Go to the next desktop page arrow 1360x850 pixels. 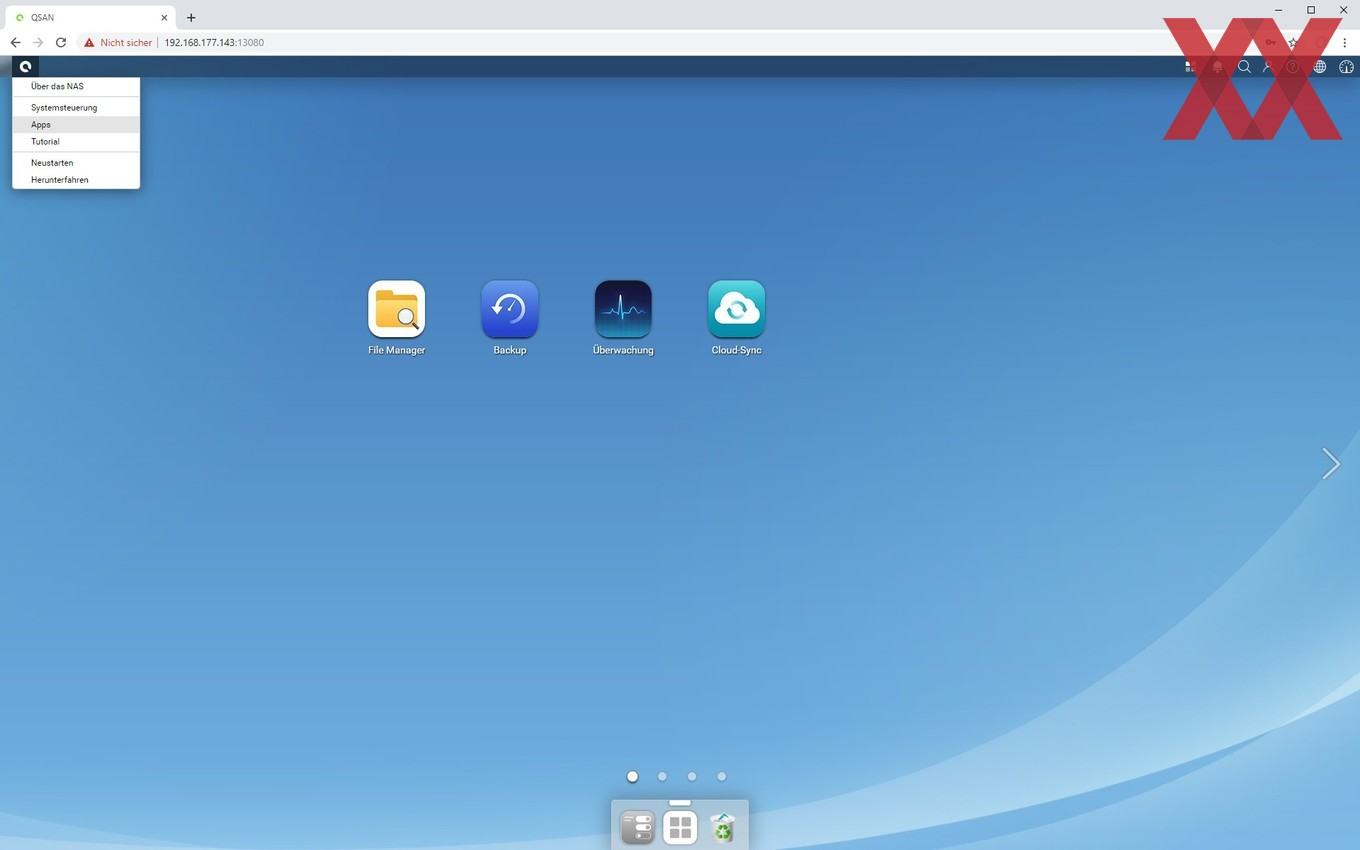1331,463
